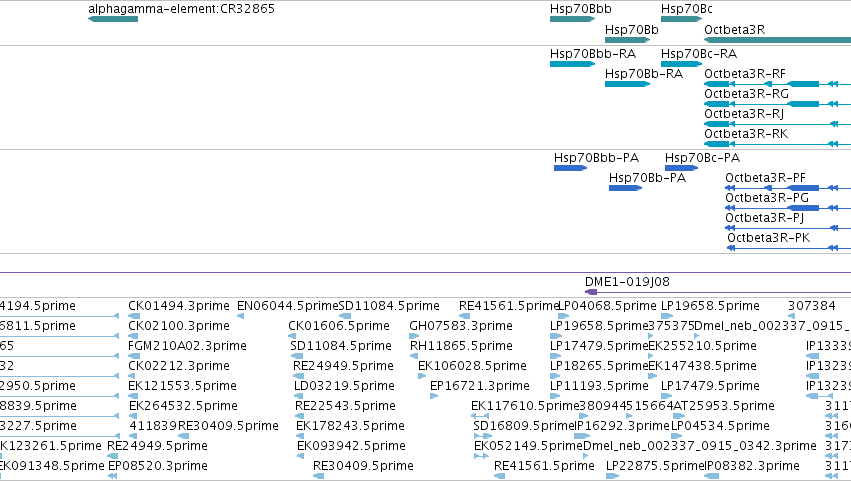This screenshot has width=851, height=481.
Task: Click the alphagamma-element:CR32865 gene label
Action: coord(181,9)
